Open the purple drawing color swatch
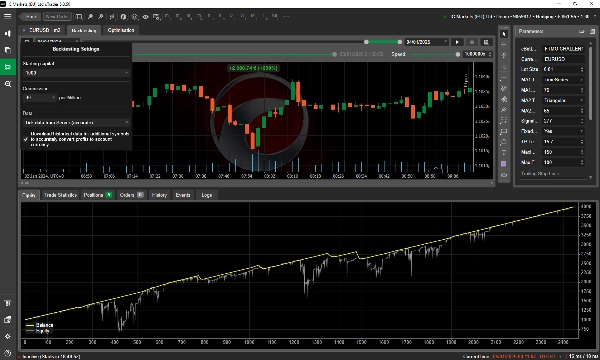Image resolution: width=600 pixels, height=360 pixels. tap(504, 164)
